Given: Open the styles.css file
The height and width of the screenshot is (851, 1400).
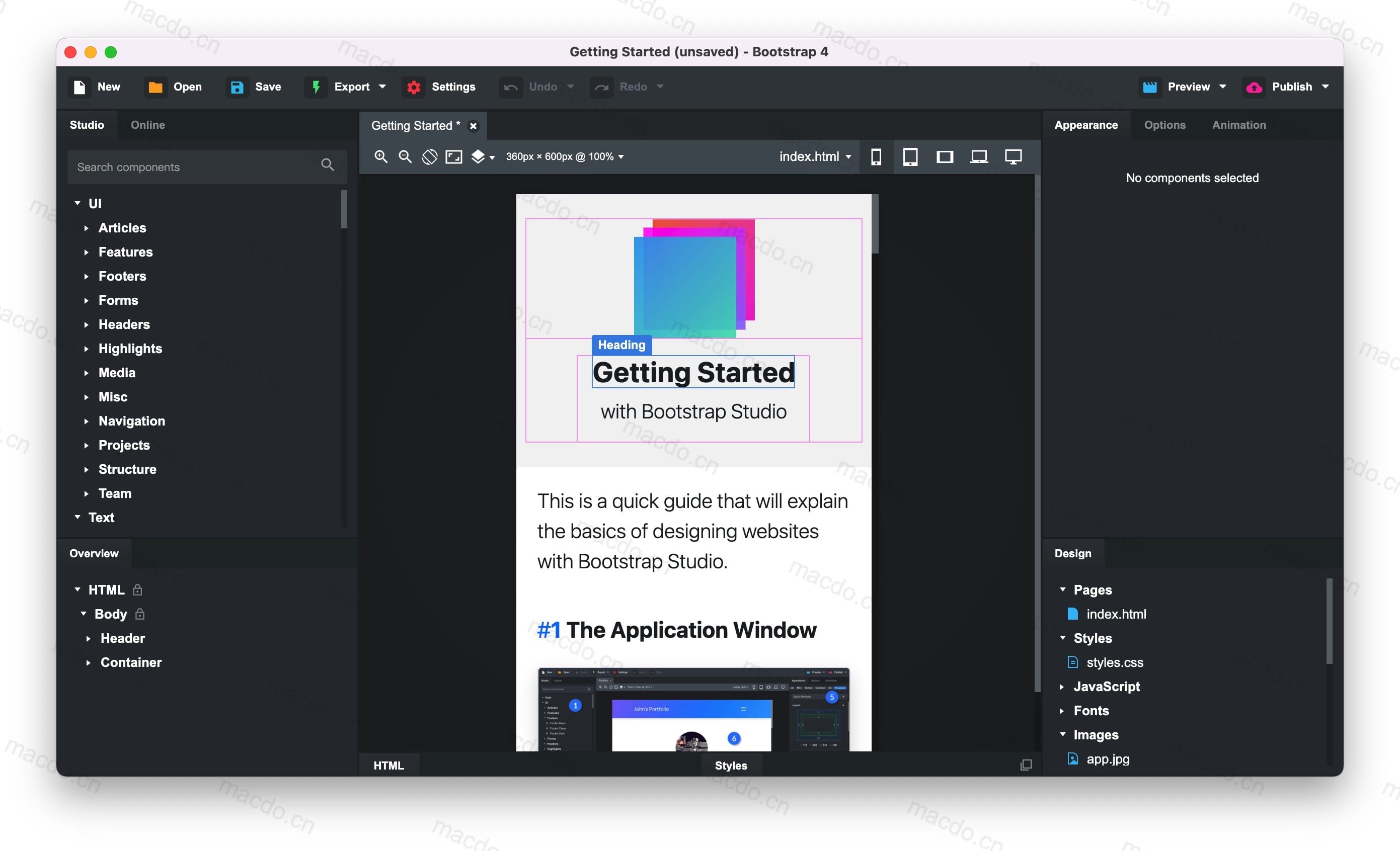Looking at the screenshot, I should pyautogui.click(x=1114, y=662).
